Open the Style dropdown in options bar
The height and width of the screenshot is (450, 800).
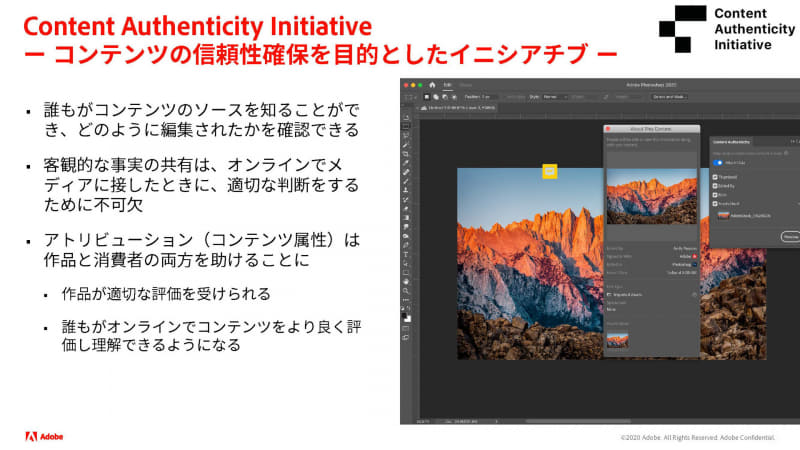(555, 97)
